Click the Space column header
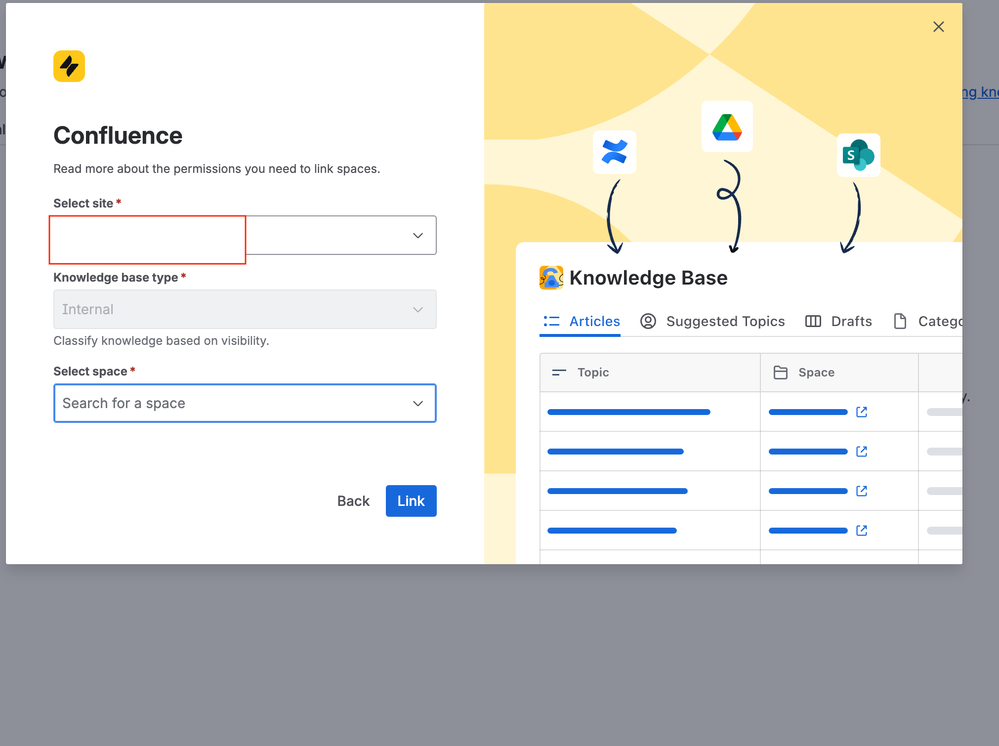Image resolution: width=999 pixels, height=746 pixels. (x=839, y=373)
